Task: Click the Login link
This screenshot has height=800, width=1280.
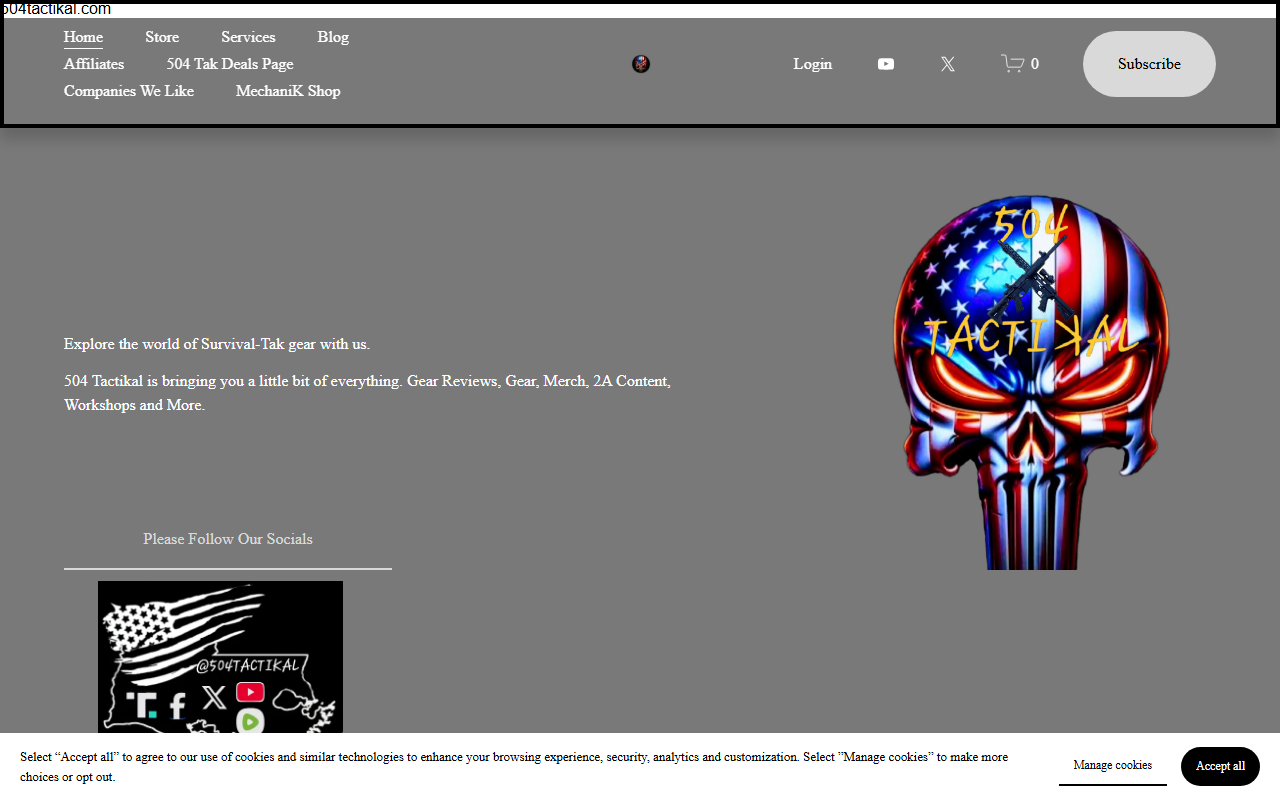Action: pos(812,64)
